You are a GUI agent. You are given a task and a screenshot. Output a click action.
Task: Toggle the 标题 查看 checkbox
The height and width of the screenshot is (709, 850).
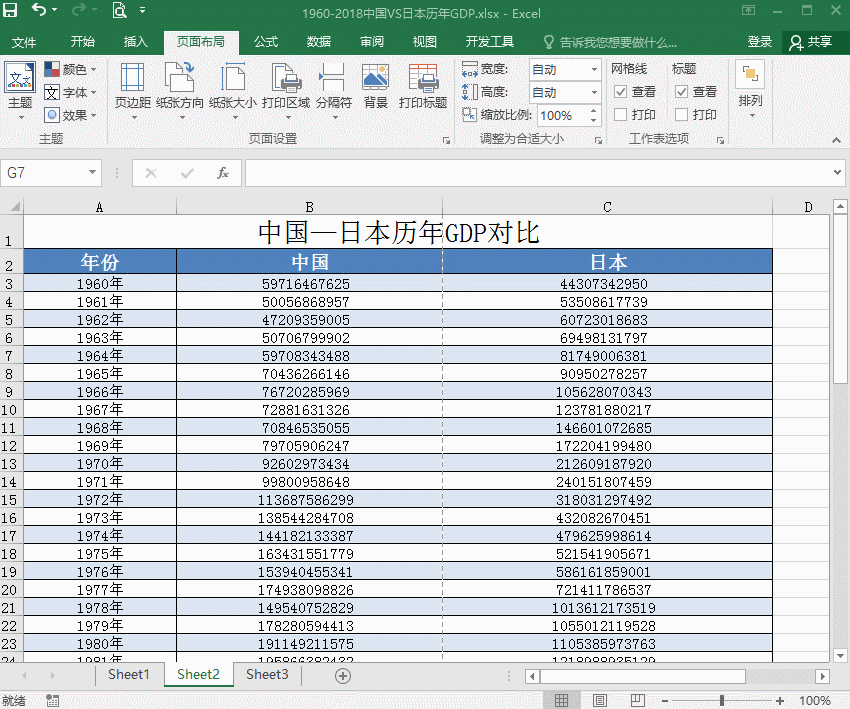[x=682, y=92]
